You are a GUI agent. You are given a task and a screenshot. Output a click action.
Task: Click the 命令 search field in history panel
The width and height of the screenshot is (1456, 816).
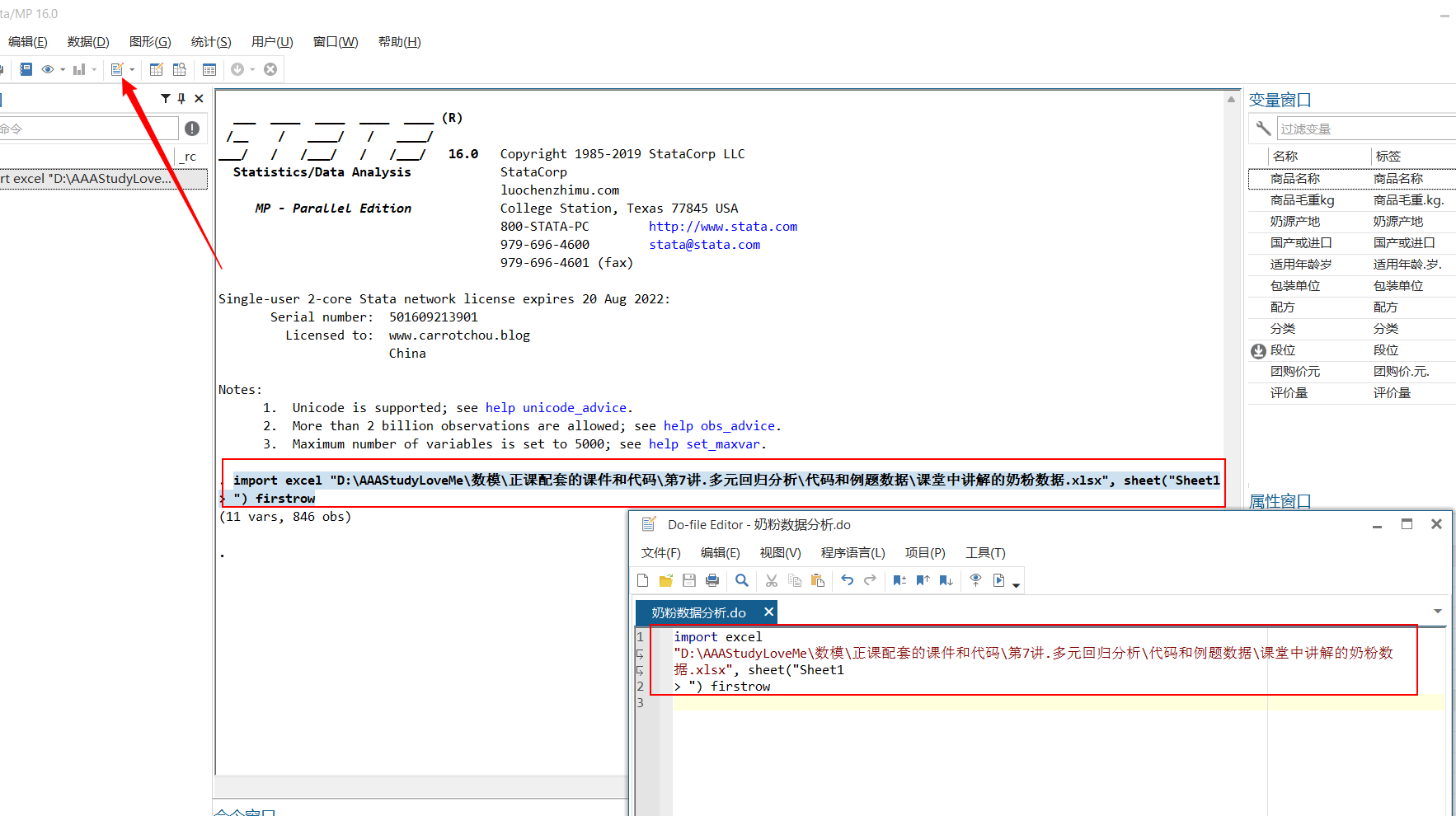(88, 129)
